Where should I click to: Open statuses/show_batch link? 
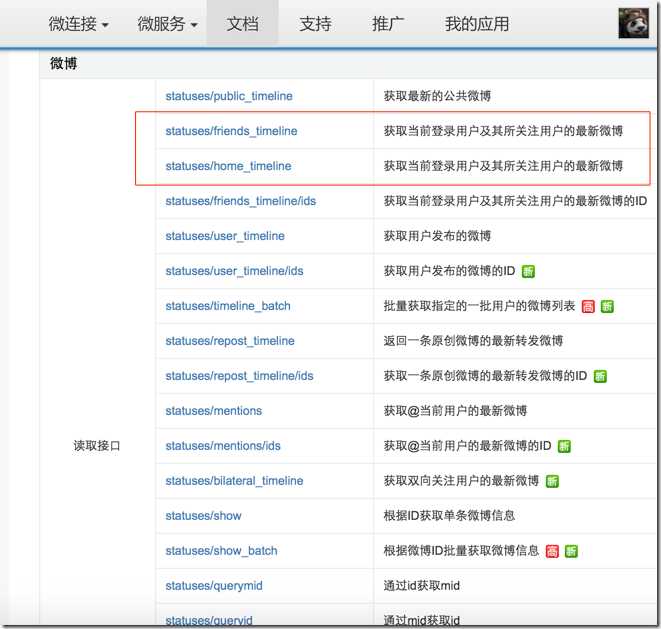tap(222, 551)
